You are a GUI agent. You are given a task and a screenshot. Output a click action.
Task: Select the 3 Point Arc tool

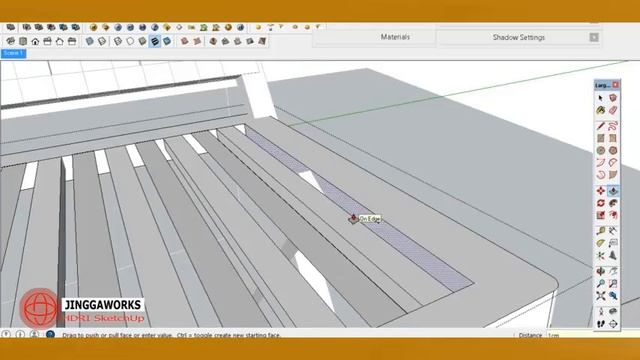[600, 175]
